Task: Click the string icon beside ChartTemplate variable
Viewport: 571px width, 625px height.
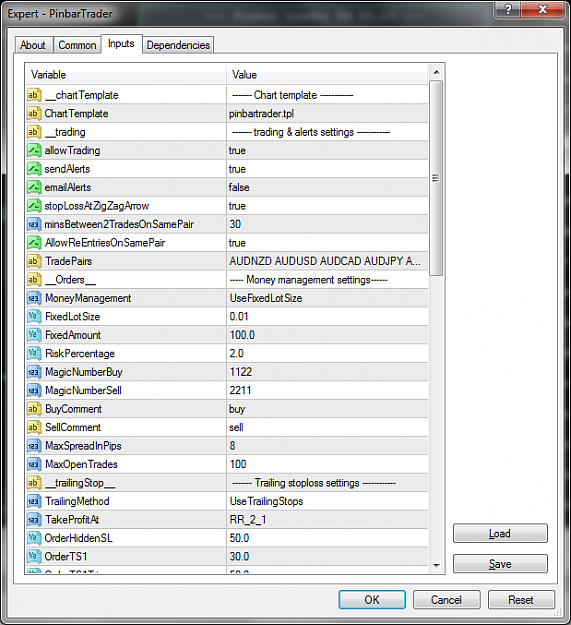Action: (34, 114)
